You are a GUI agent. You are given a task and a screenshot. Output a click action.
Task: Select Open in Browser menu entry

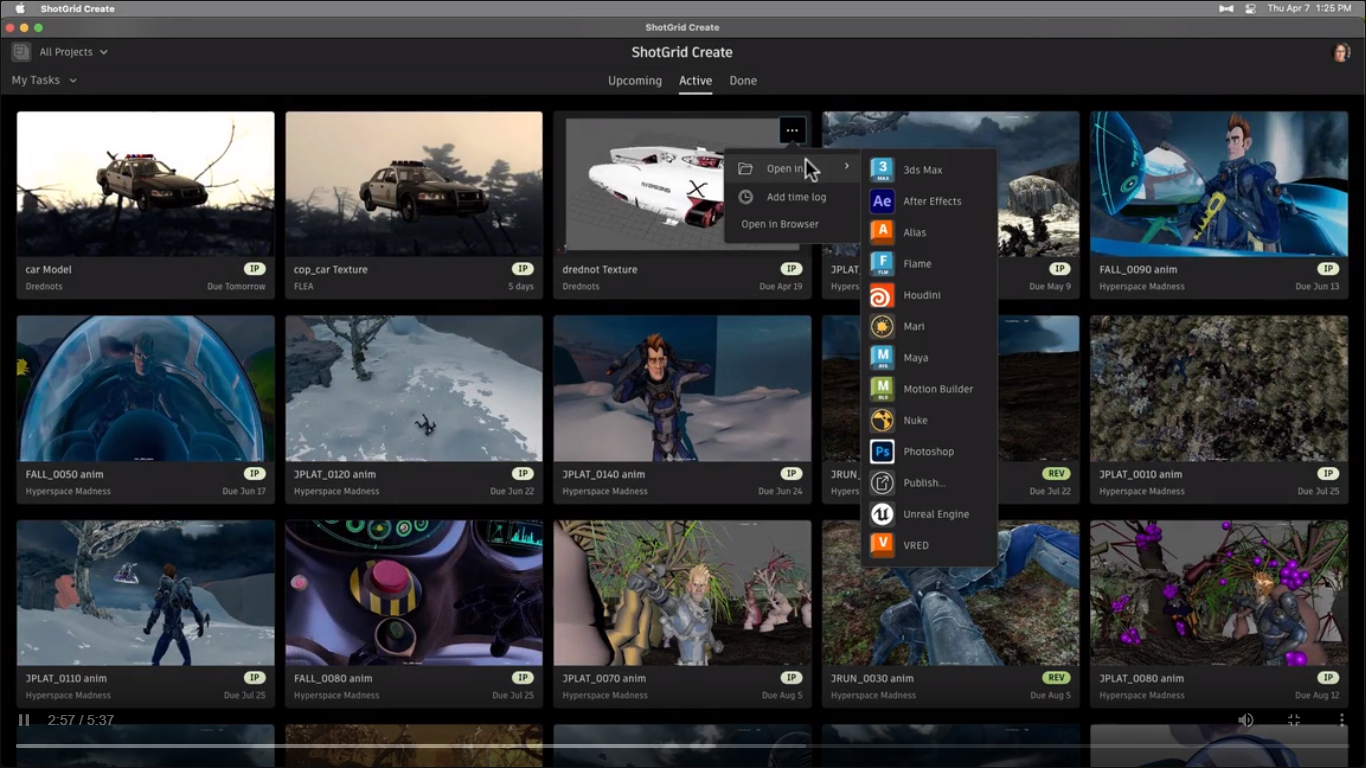pos(792,224)
